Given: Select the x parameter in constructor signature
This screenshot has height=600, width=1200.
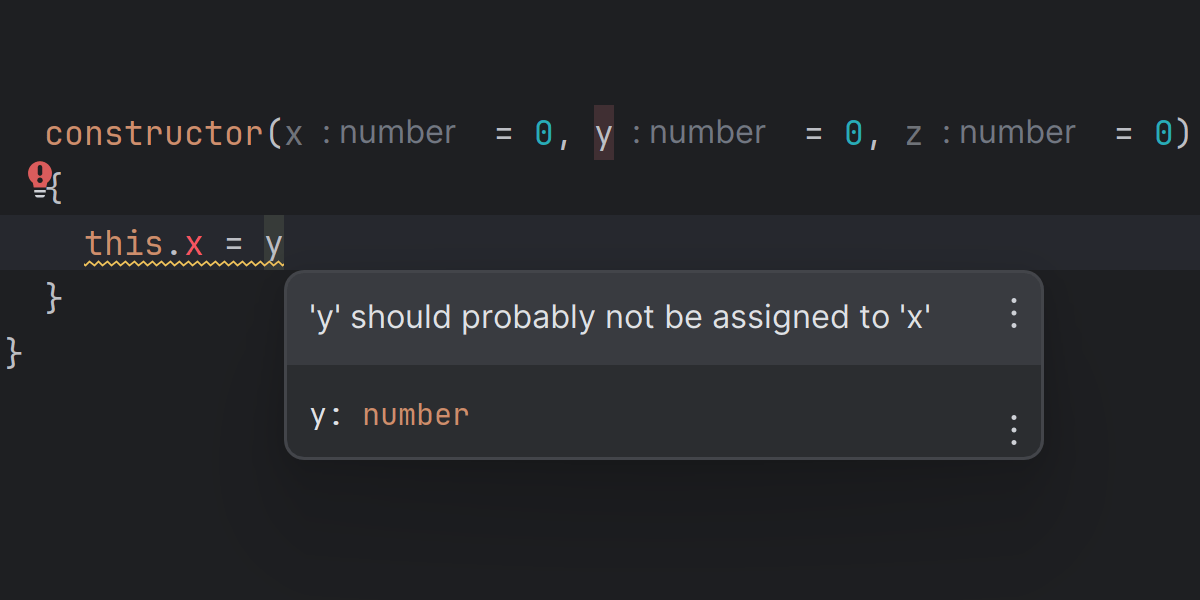Looking at the screenshot, I should click(x=293, y=133).
